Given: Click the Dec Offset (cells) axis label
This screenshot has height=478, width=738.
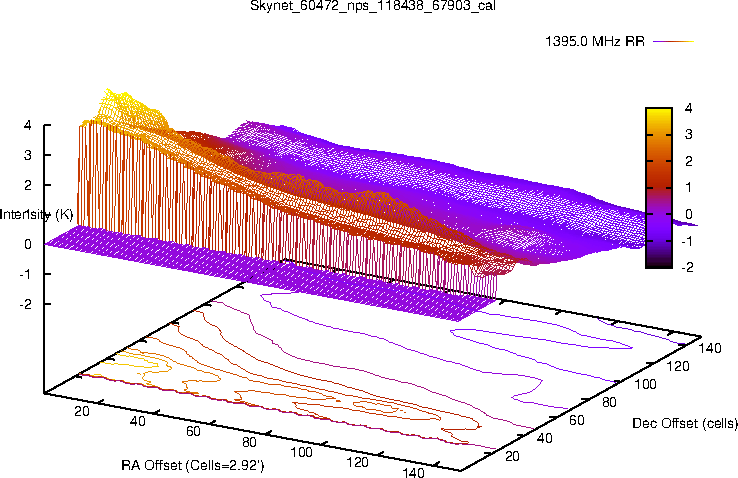Looking at the screenshot, I should [685, 423].
